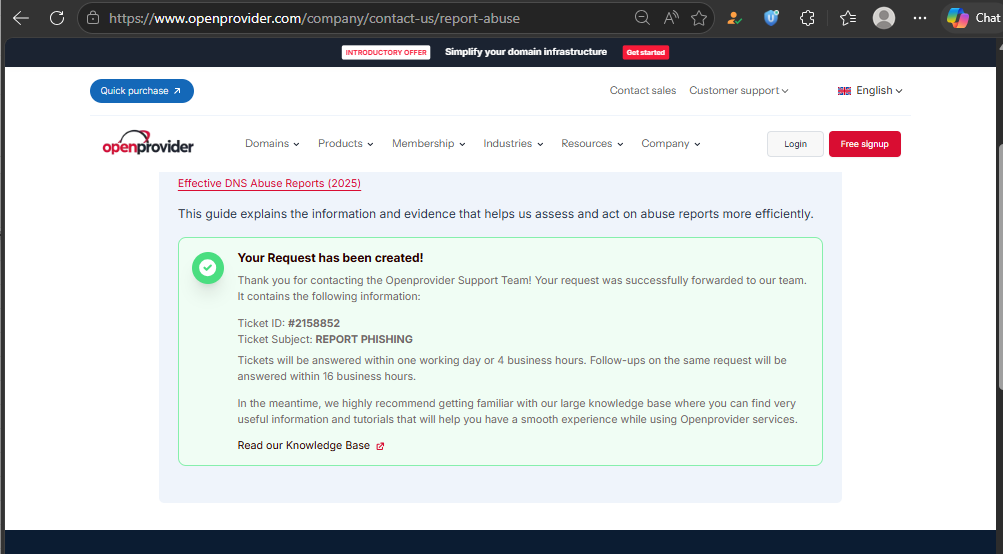Open Contact sales link
The width and height of the screenshot is (1003, 554).
point(642,90)
